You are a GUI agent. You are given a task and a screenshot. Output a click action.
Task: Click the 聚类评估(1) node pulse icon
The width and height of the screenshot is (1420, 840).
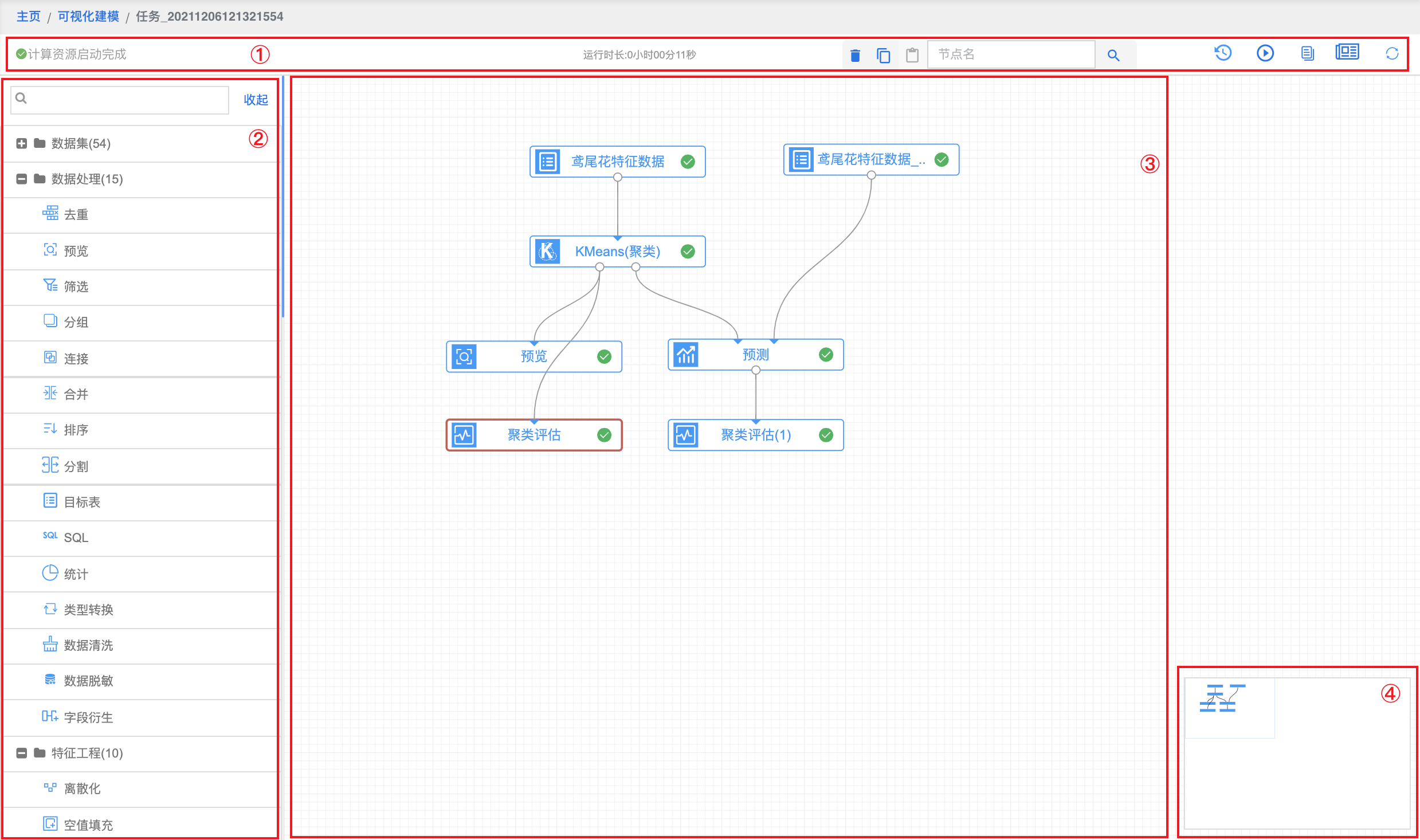[686, 435]
